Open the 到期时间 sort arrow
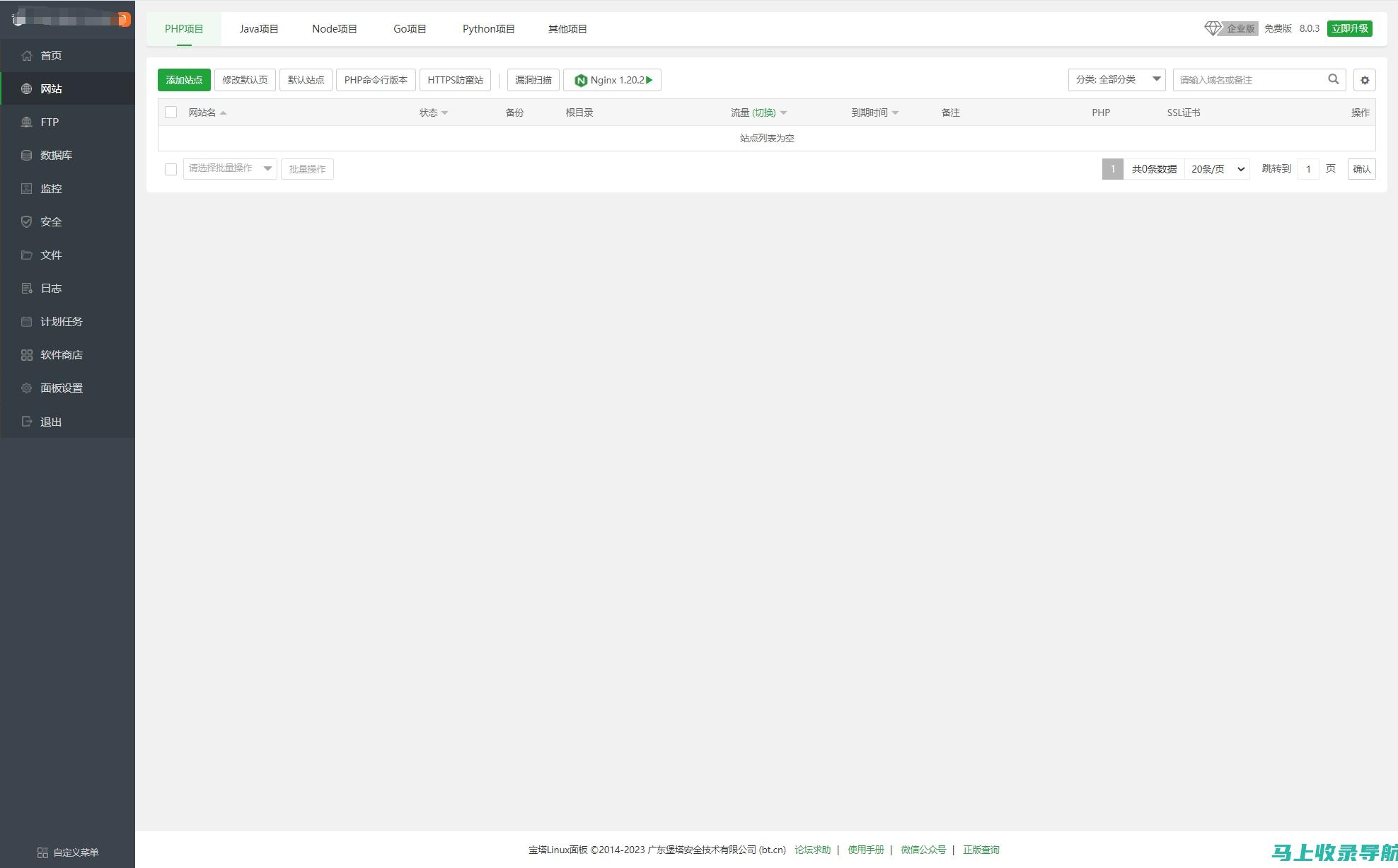Viewport: 1398px width, 868px height. [895, 113]
